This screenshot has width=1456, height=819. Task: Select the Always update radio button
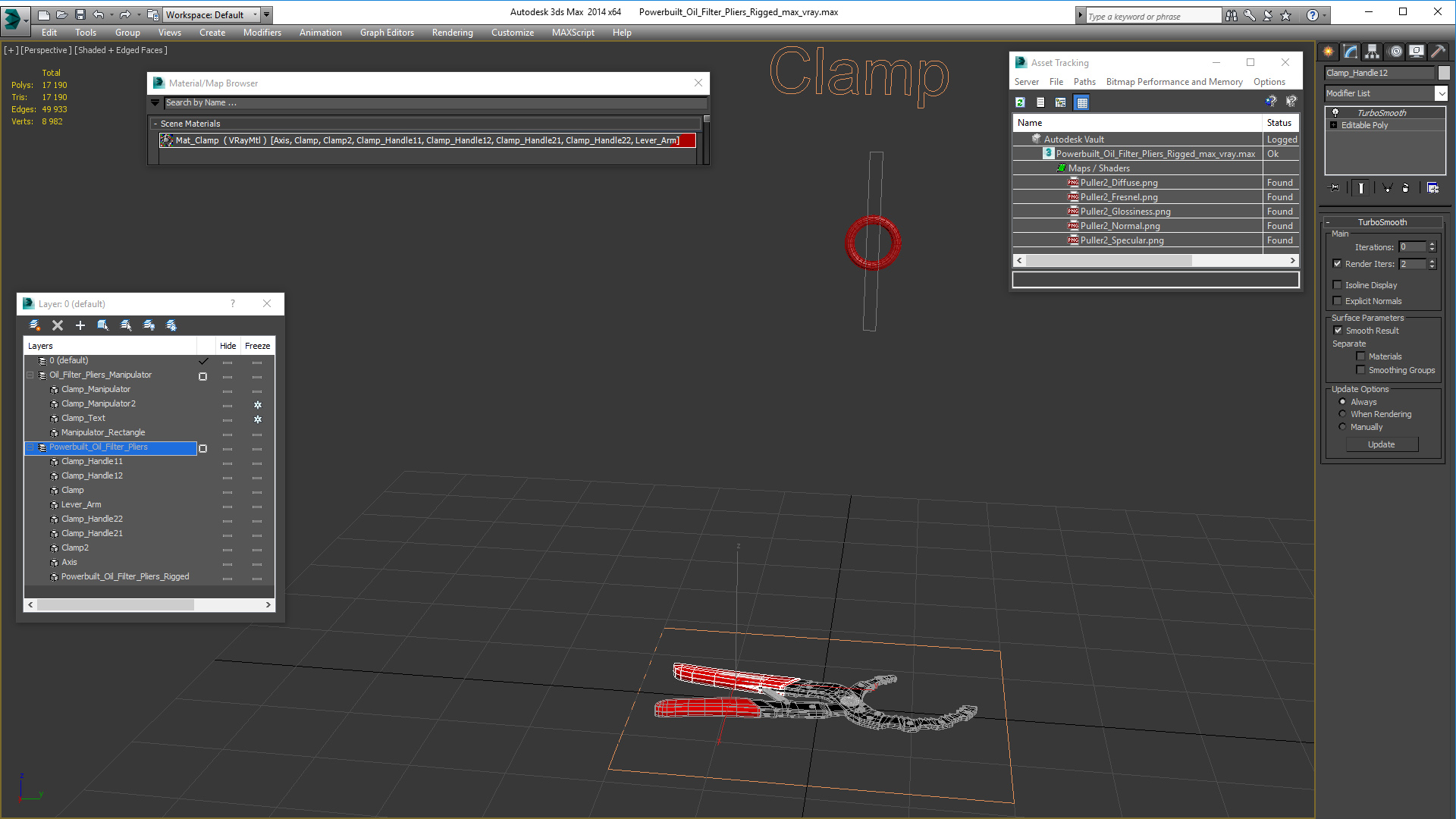[1343, 402]
